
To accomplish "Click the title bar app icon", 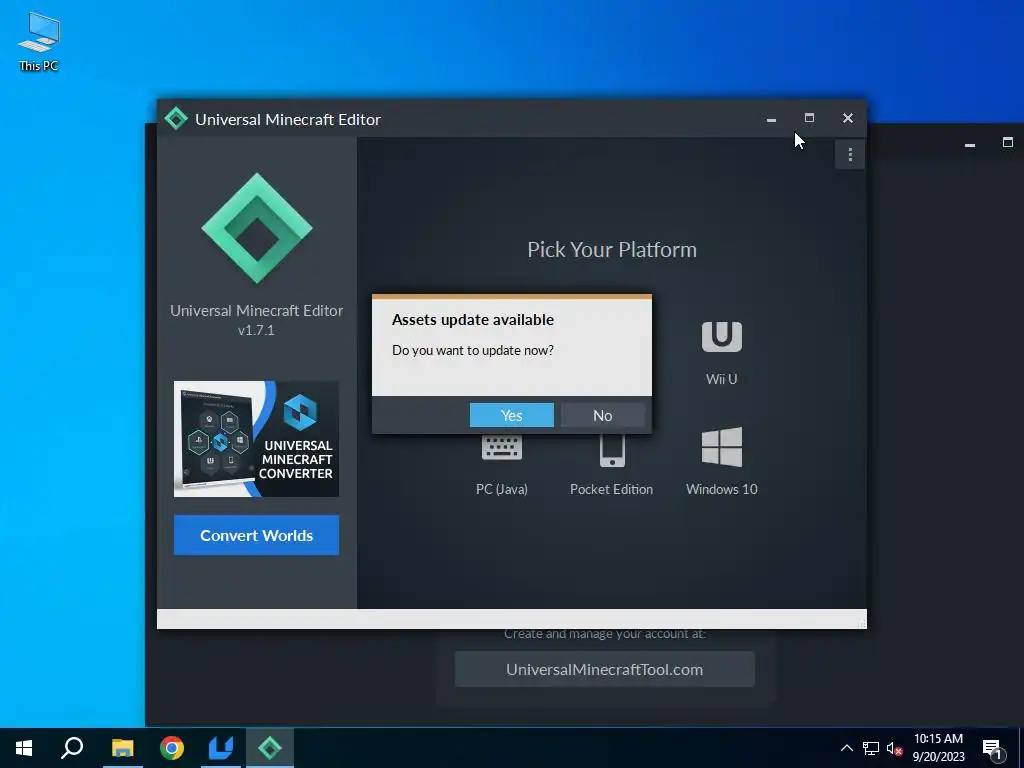I will pos(176,119).
